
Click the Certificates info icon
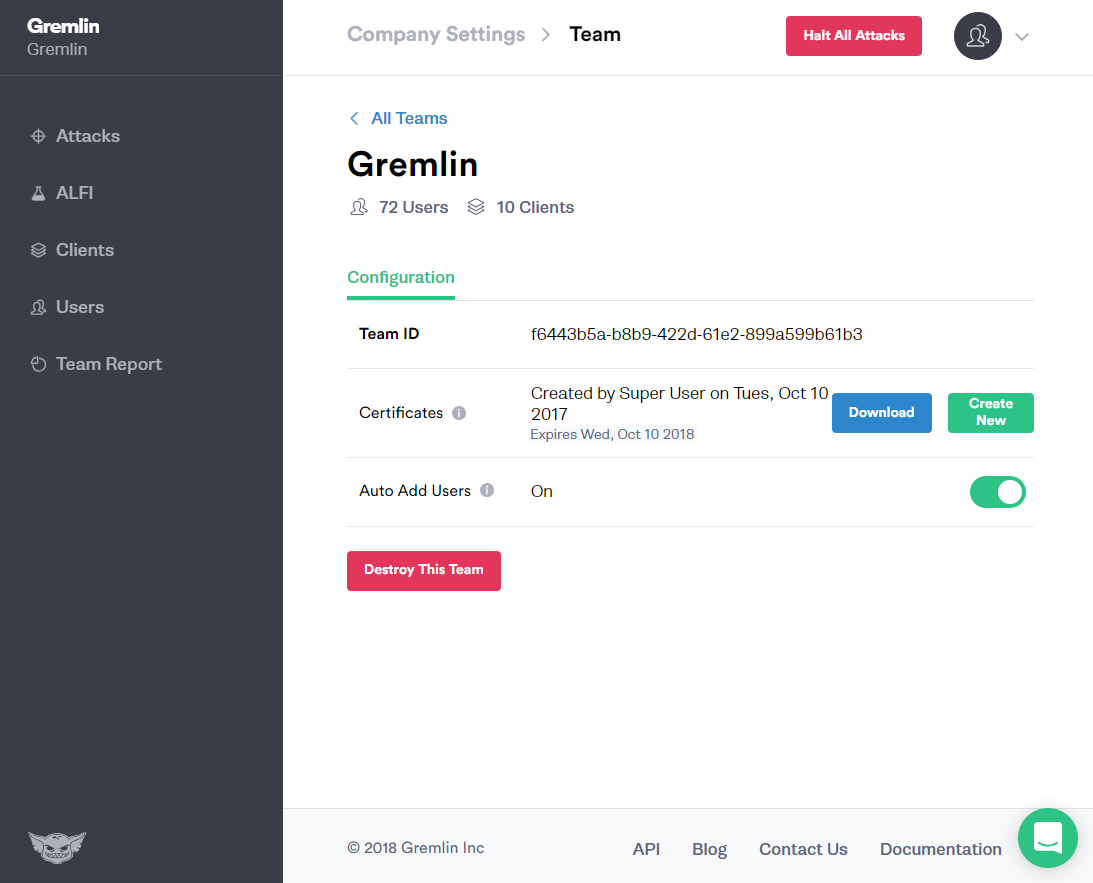click(x=459, y=413)
